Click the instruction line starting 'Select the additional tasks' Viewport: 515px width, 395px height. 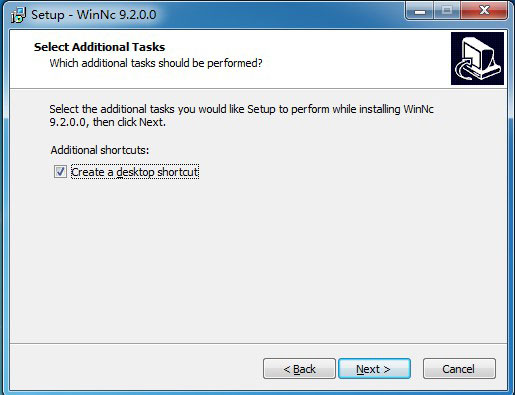tap(241, 109)
